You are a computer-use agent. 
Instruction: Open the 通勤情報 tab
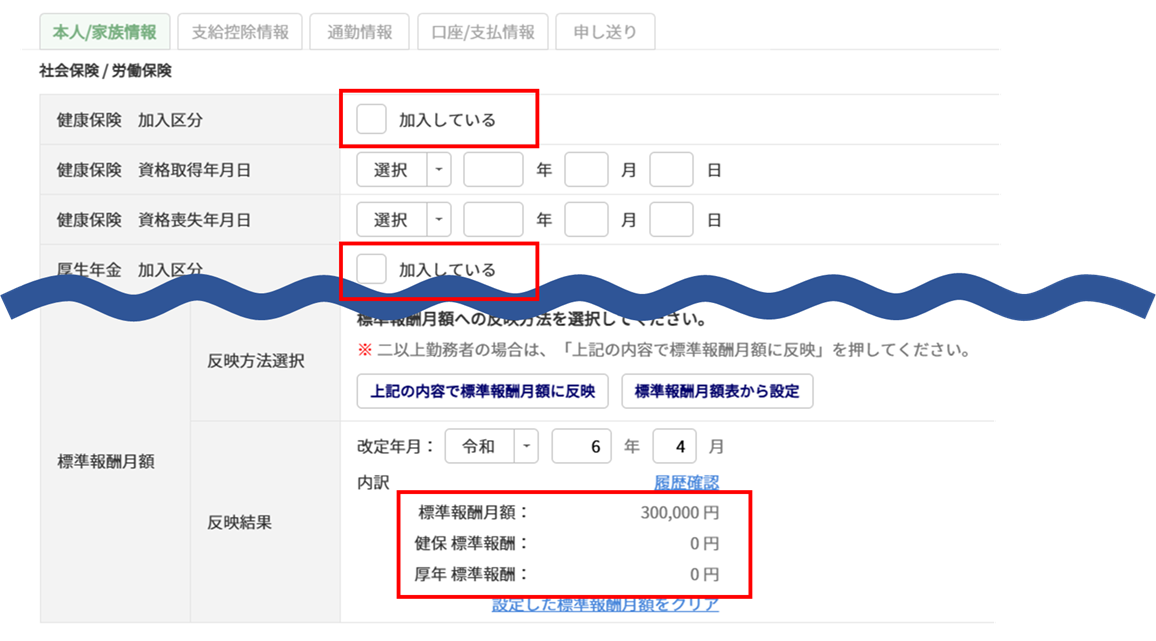coord(359,32)
